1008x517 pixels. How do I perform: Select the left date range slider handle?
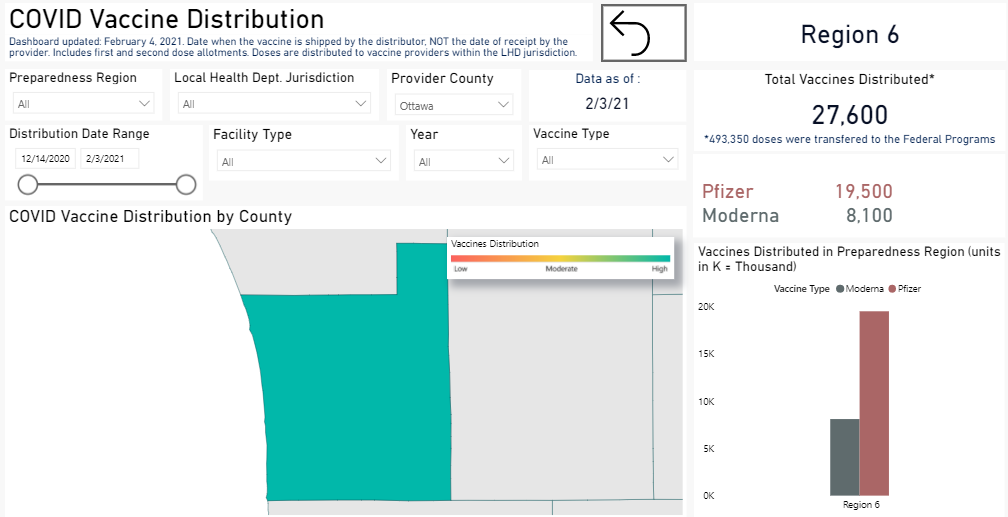pos(28,184)
